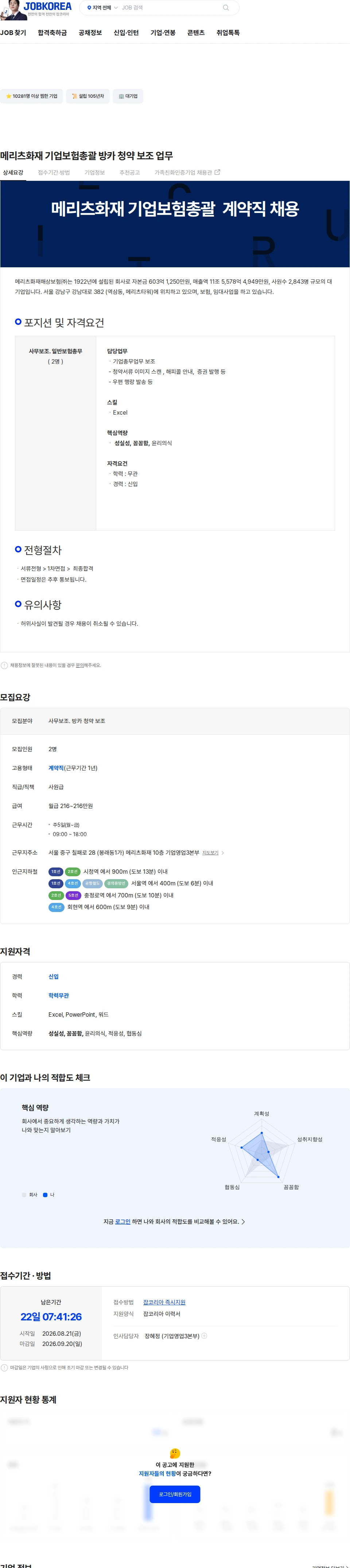The height and width of the screenshot is (1568, 350).
Task: Open the JOB 찾기 menu
Action: tap(13, 33)
